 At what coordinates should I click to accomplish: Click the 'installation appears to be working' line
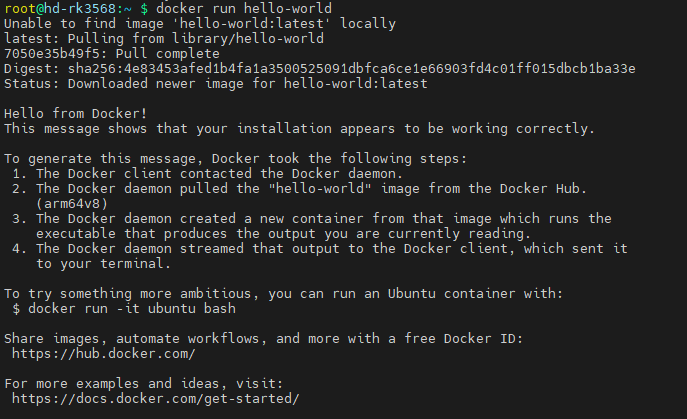299,128
